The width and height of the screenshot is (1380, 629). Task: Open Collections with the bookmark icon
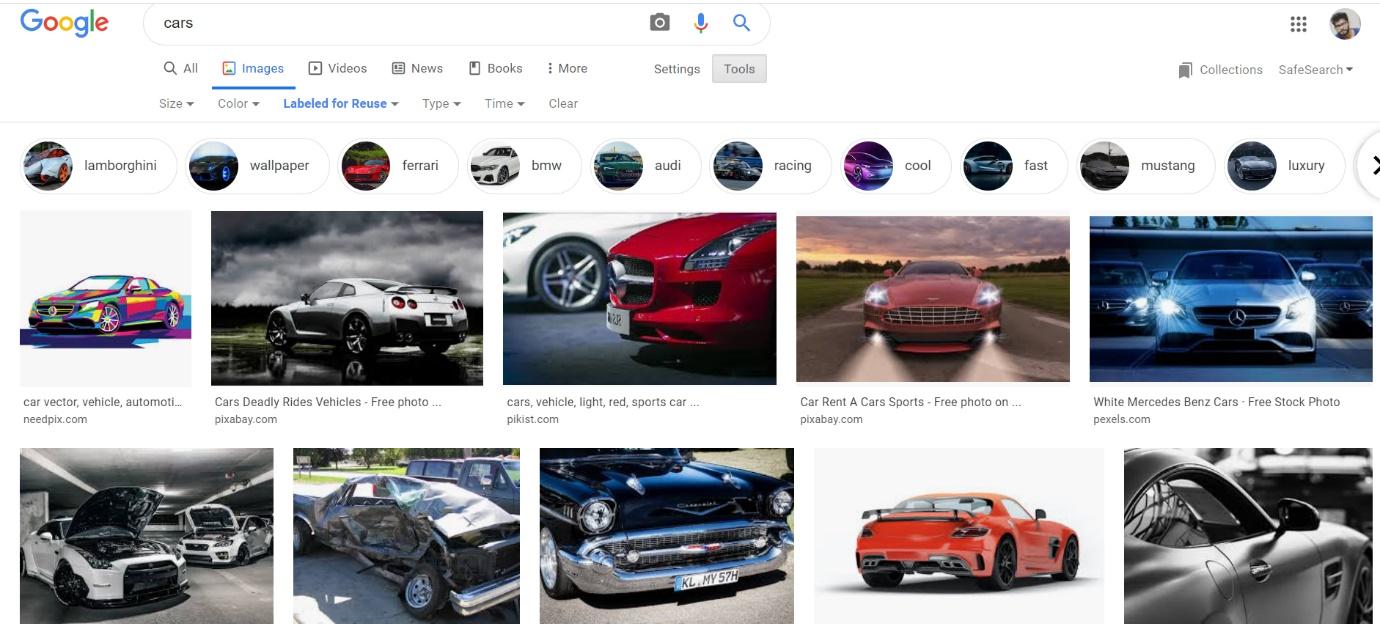[1220, 70]
